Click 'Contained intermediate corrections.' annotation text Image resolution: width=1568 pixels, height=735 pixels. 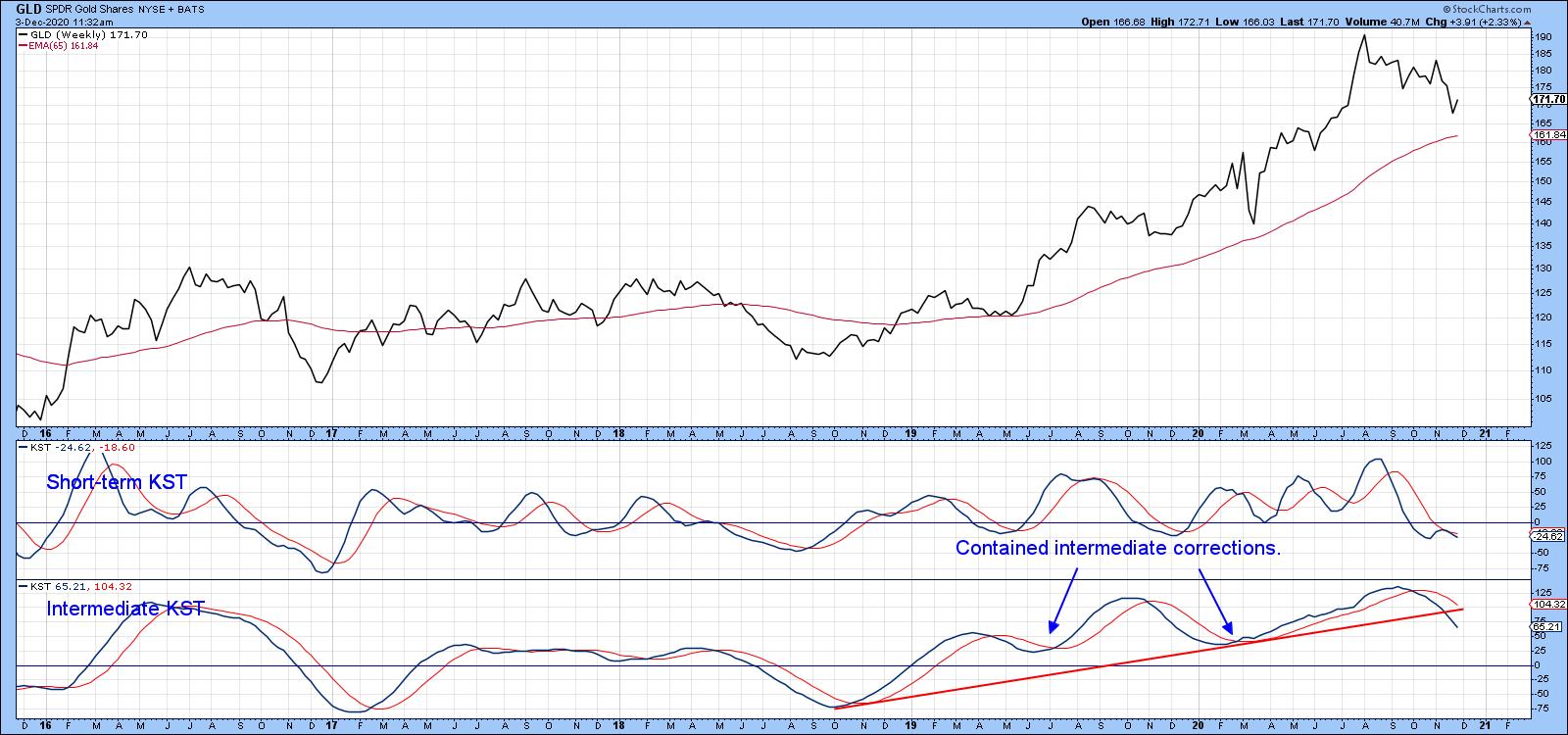[x=1118, y=548]
